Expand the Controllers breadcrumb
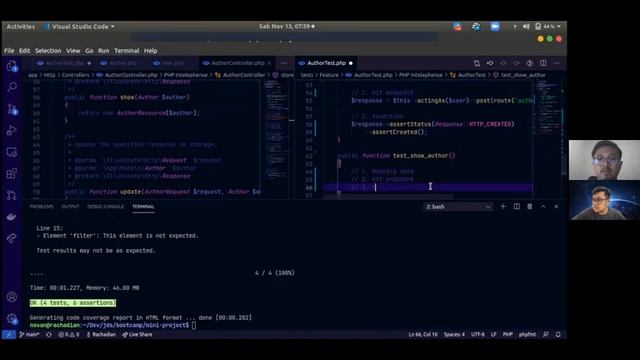The width and height of the screenshot is (640, 360). pos(76,75)
